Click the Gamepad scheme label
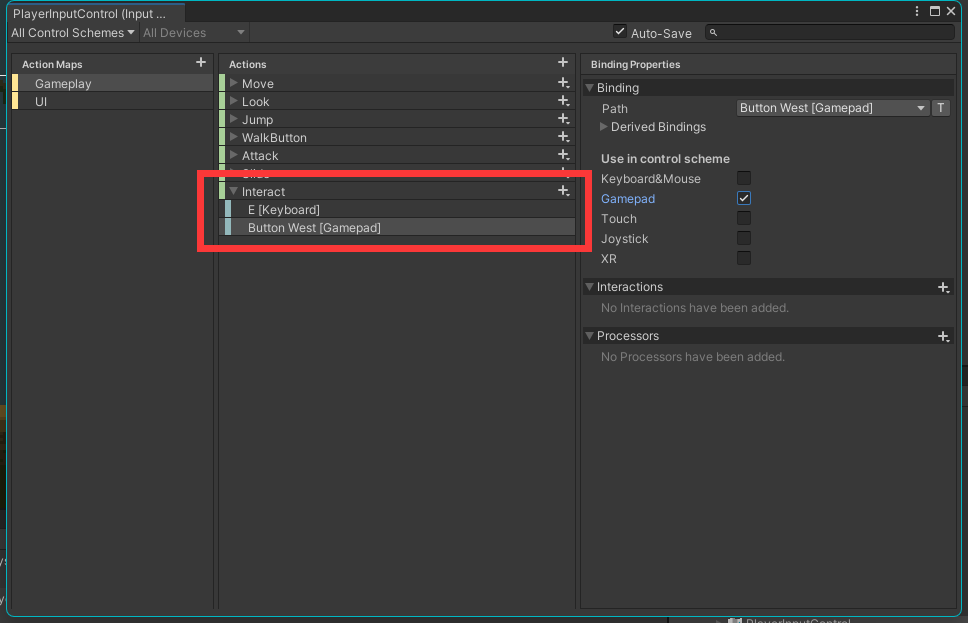The image size is (968, 623). pos(628,199)
